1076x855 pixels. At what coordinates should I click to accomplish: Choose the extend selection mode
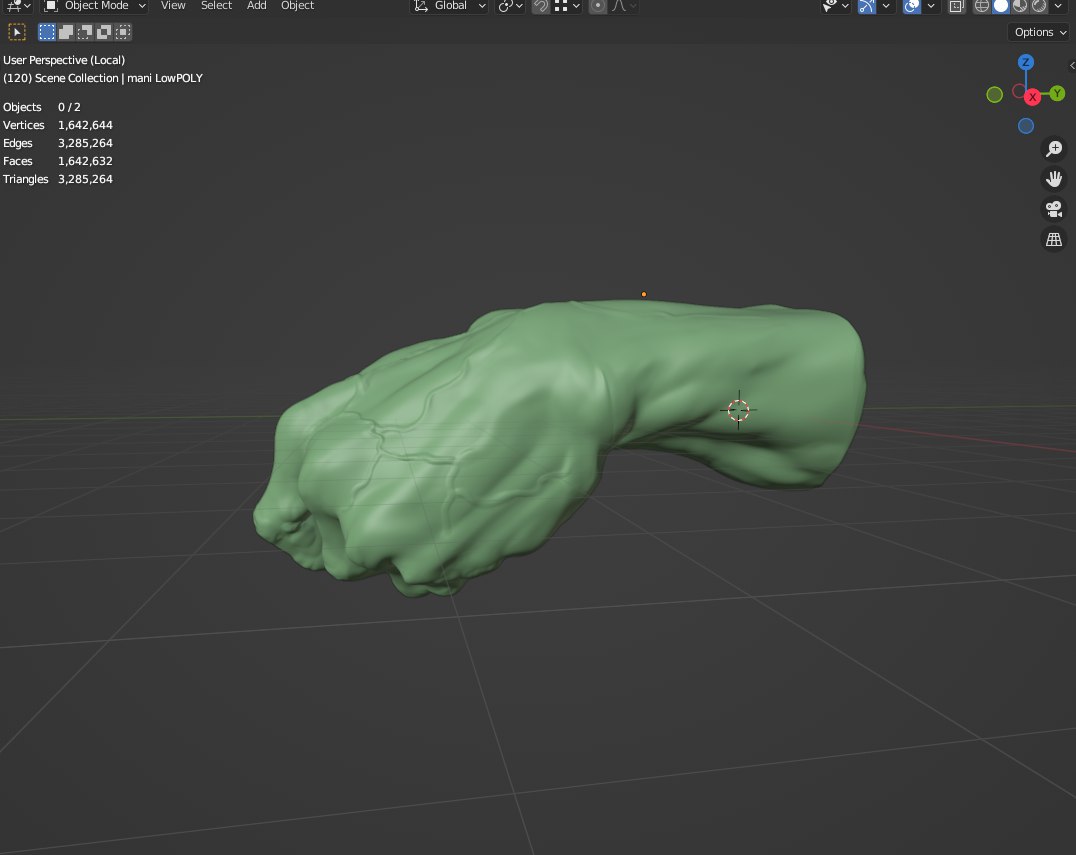(x=66, y=32)
